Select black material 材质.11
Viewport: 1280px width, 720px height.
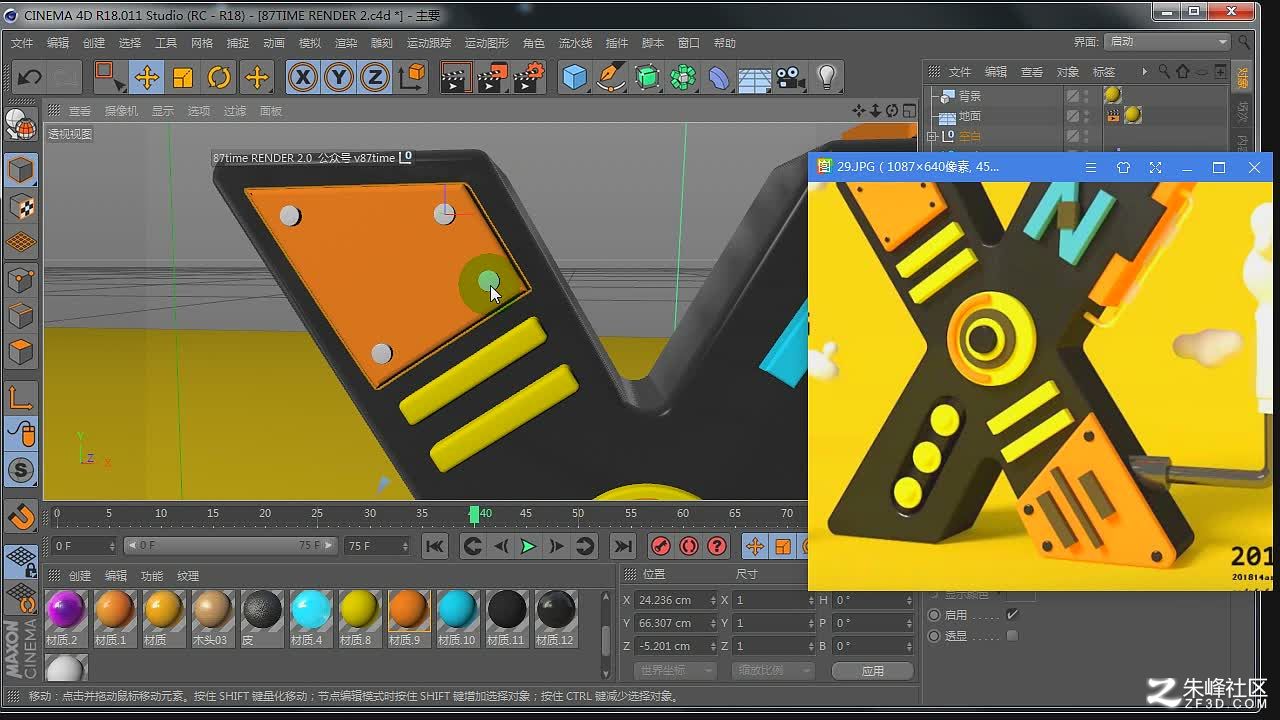[506, 618]
